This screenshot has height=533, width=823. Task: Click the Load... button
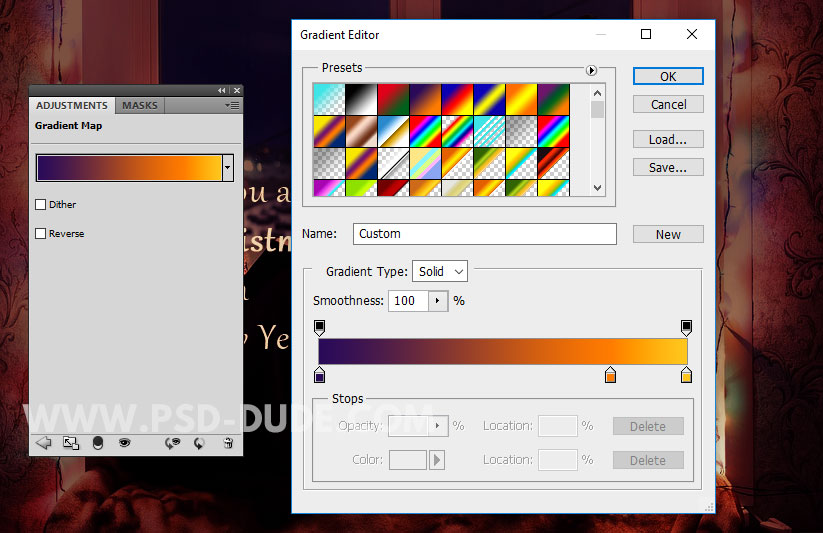click(x=668, y=139)
